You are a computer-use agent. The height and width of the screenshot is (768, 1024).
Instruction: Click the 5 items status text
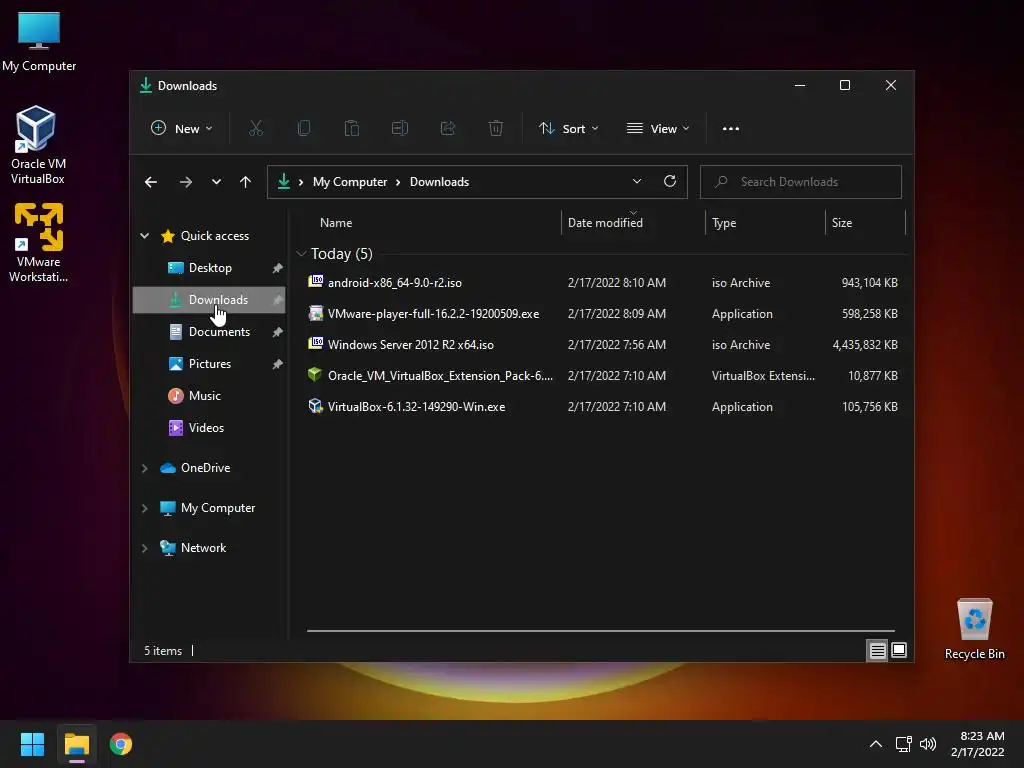click(x=163, y=651)
